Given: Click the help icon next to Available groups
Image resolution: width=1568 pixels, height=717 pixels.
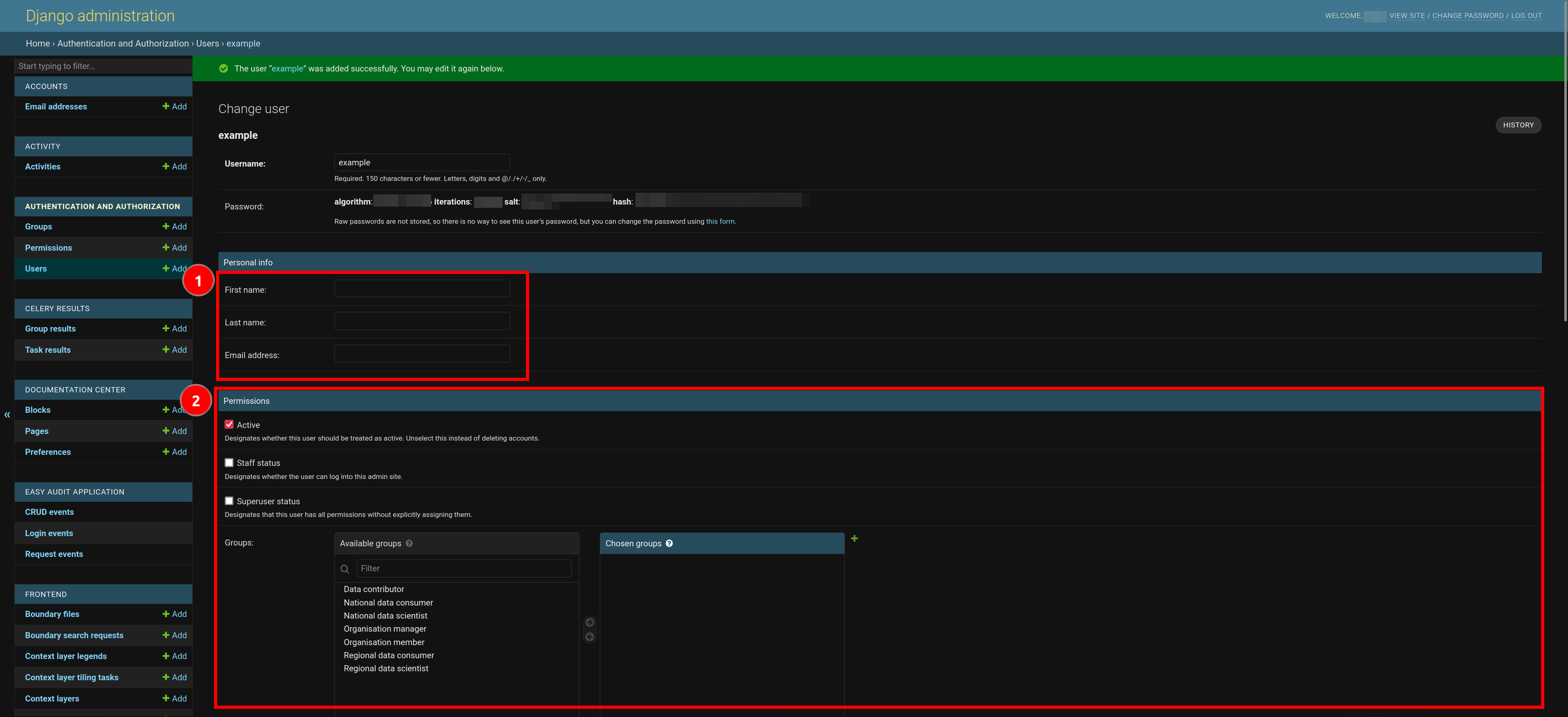Looking at the screenshot, I should pos(409,543).
